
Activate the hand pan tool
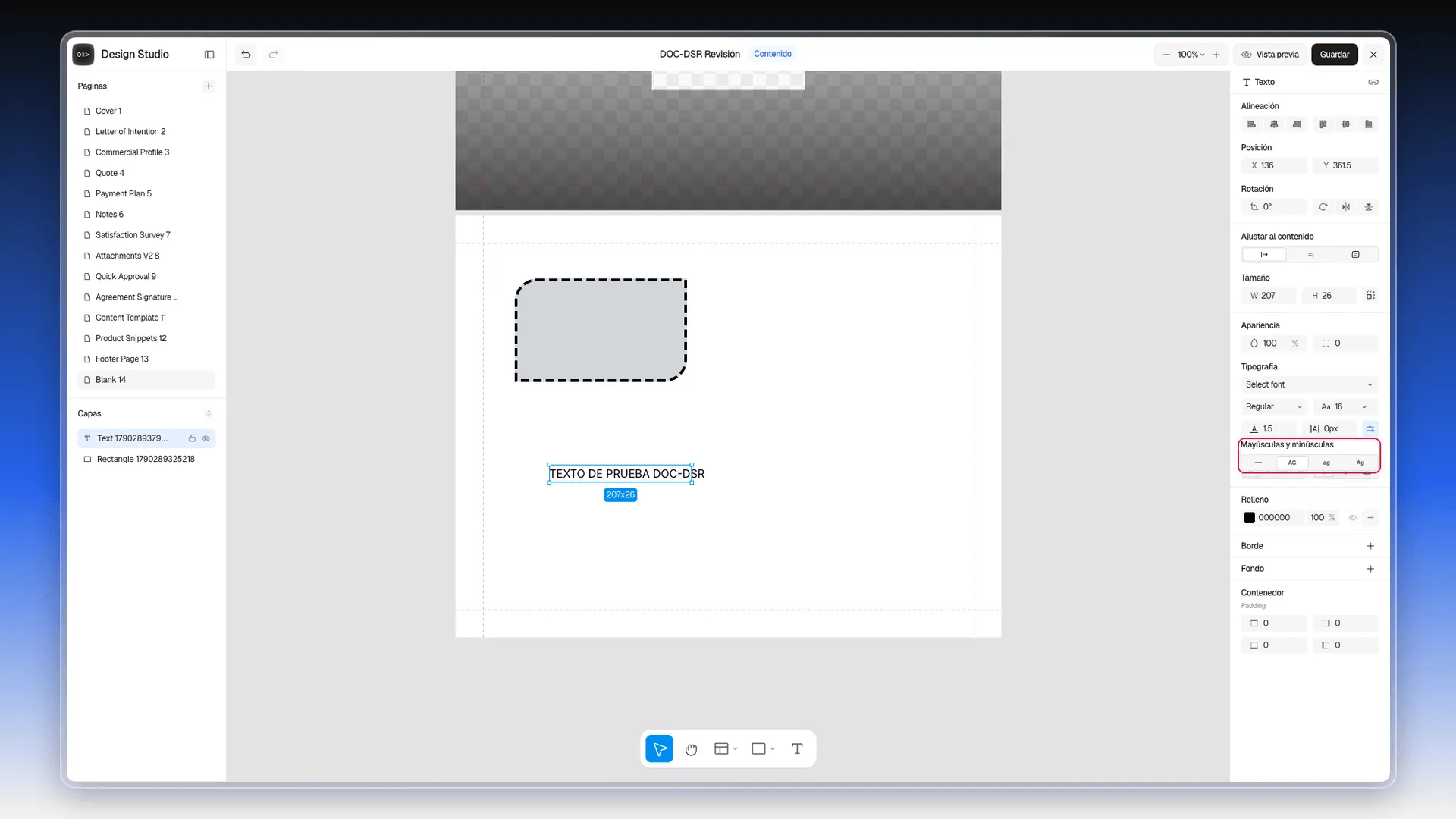(691, 749)
